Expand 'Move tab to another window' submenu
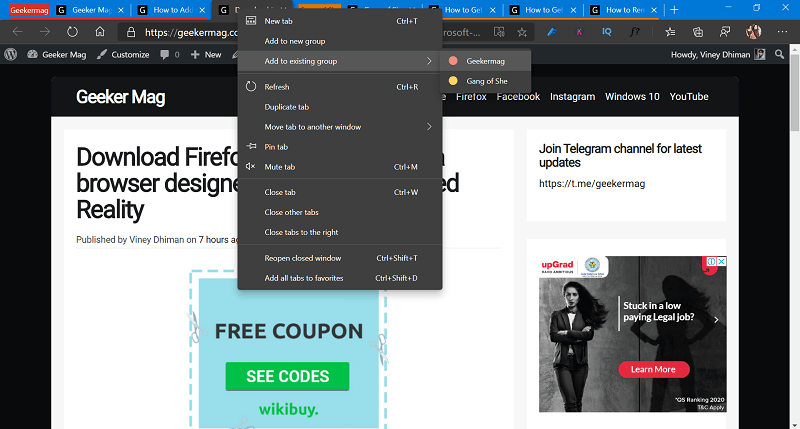This screenshot has width=800, height=429. point(340,127)
